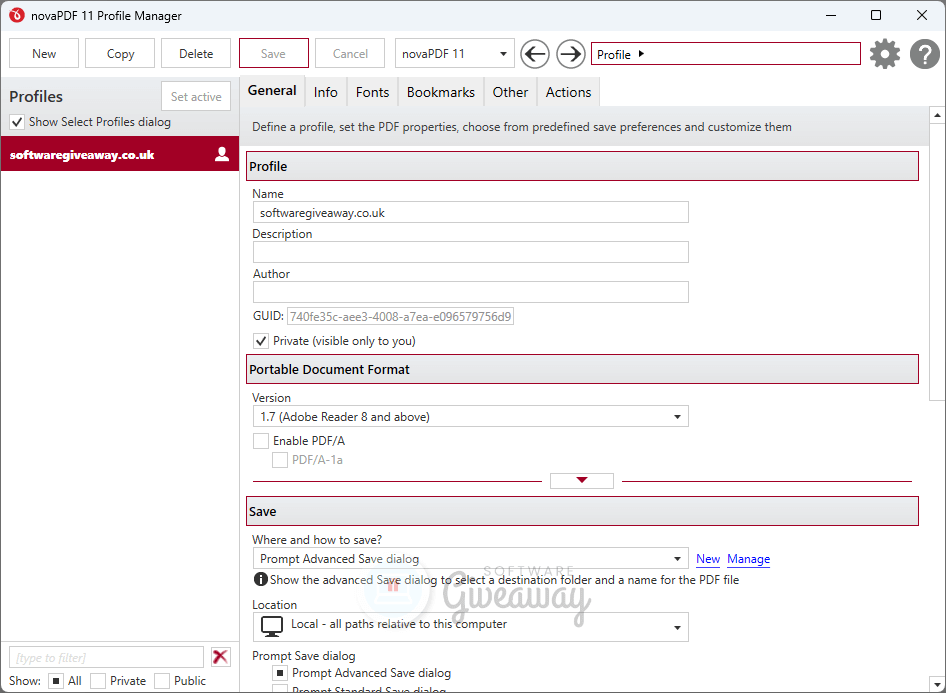
Task: Expand the Where and how to save dropdown
Action: [x=470, y=559]
